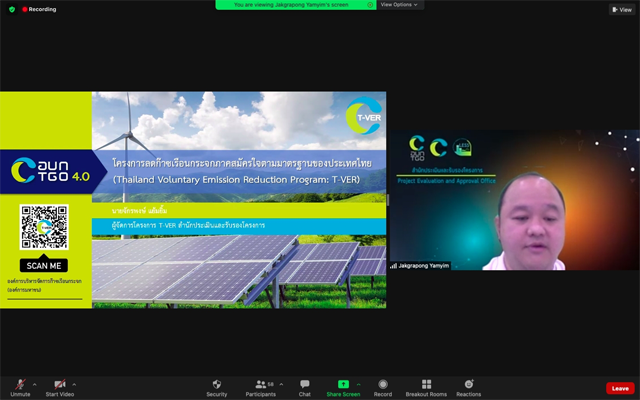Screen dimensions: 640x400
Task: Open the Security shield icon
Action: click(x=217, y=384)
